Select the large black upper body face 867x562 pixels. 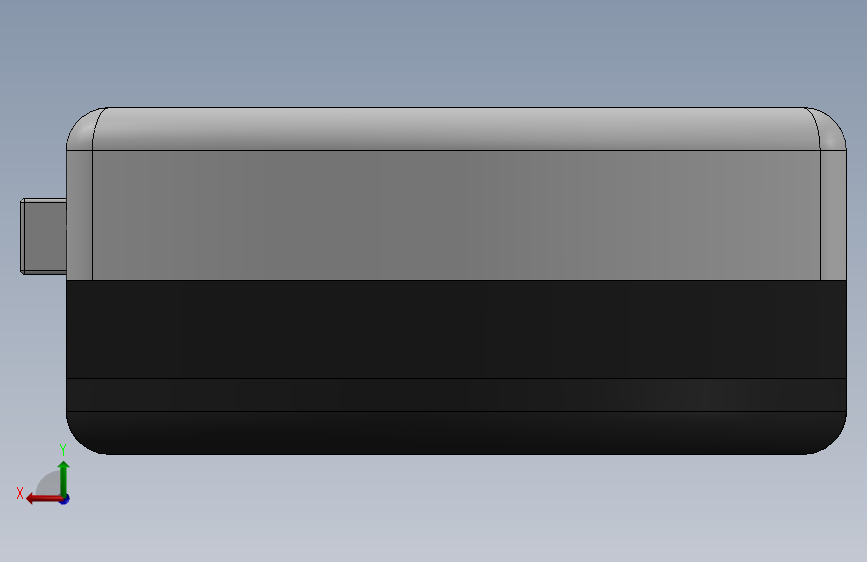456,329
